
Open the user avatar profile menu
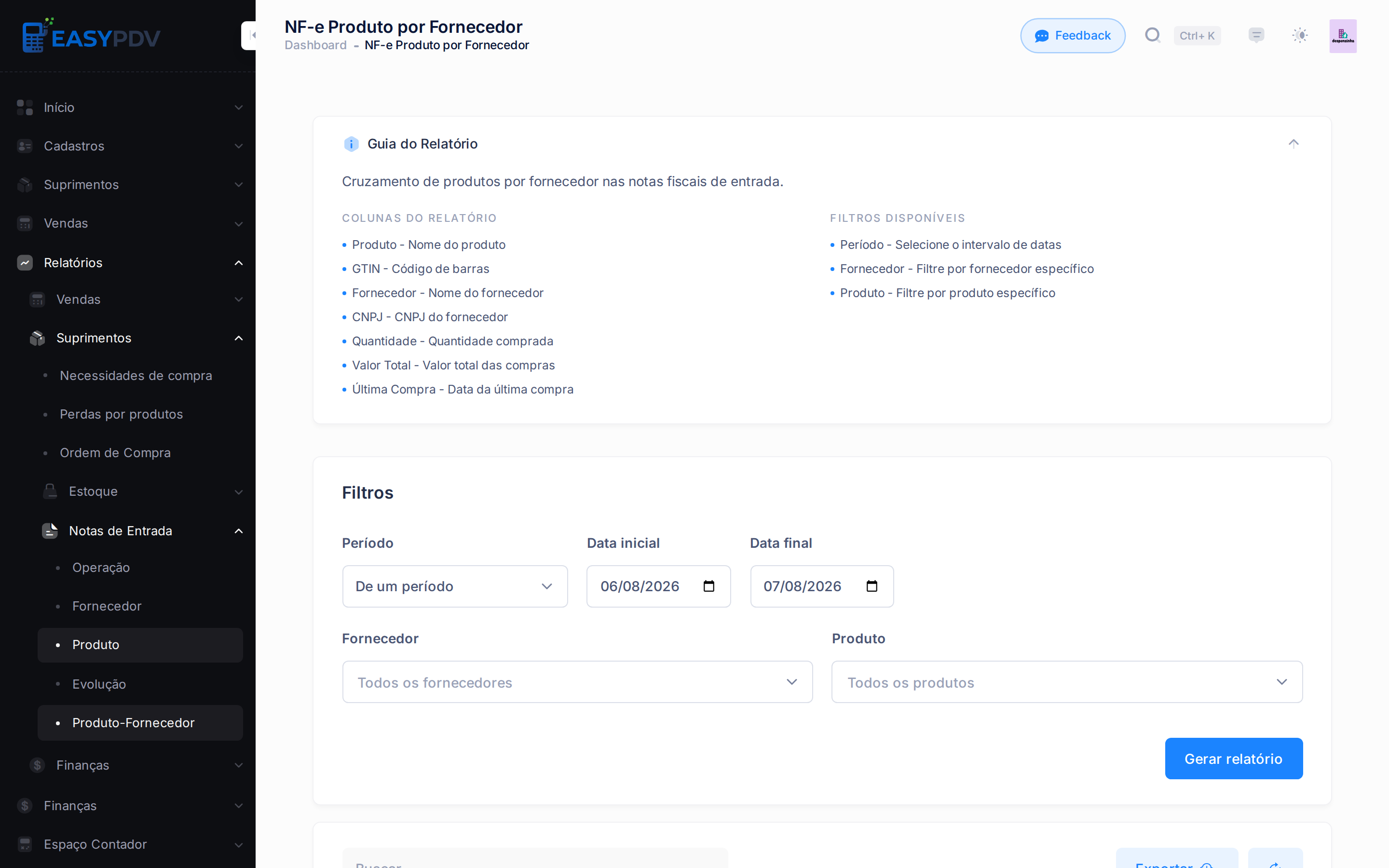1343,36
